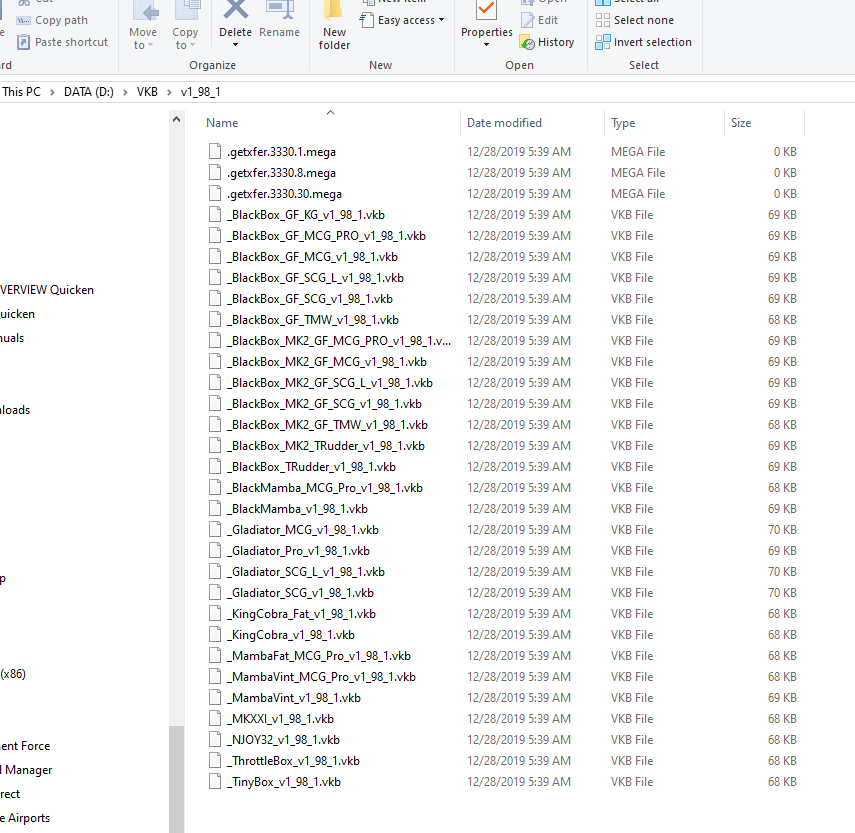The image size is (855, 833).
Task: Select _BlackBox_MK2_TRudder_v1_98_1.vkb
Action: (x=326, y=446)
